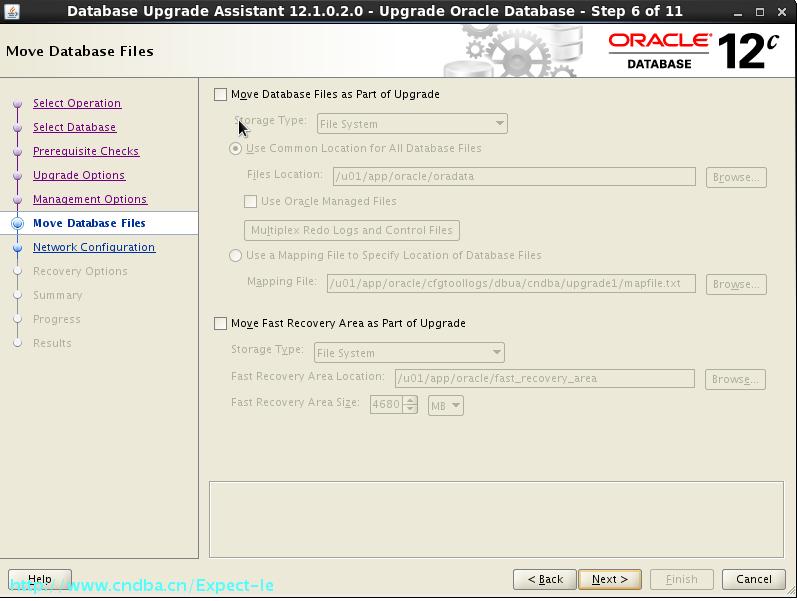Image resolution: width=797 pixels, height=601 pixels.
Task: Click the Progress step label
Action: tap(56, 319)
